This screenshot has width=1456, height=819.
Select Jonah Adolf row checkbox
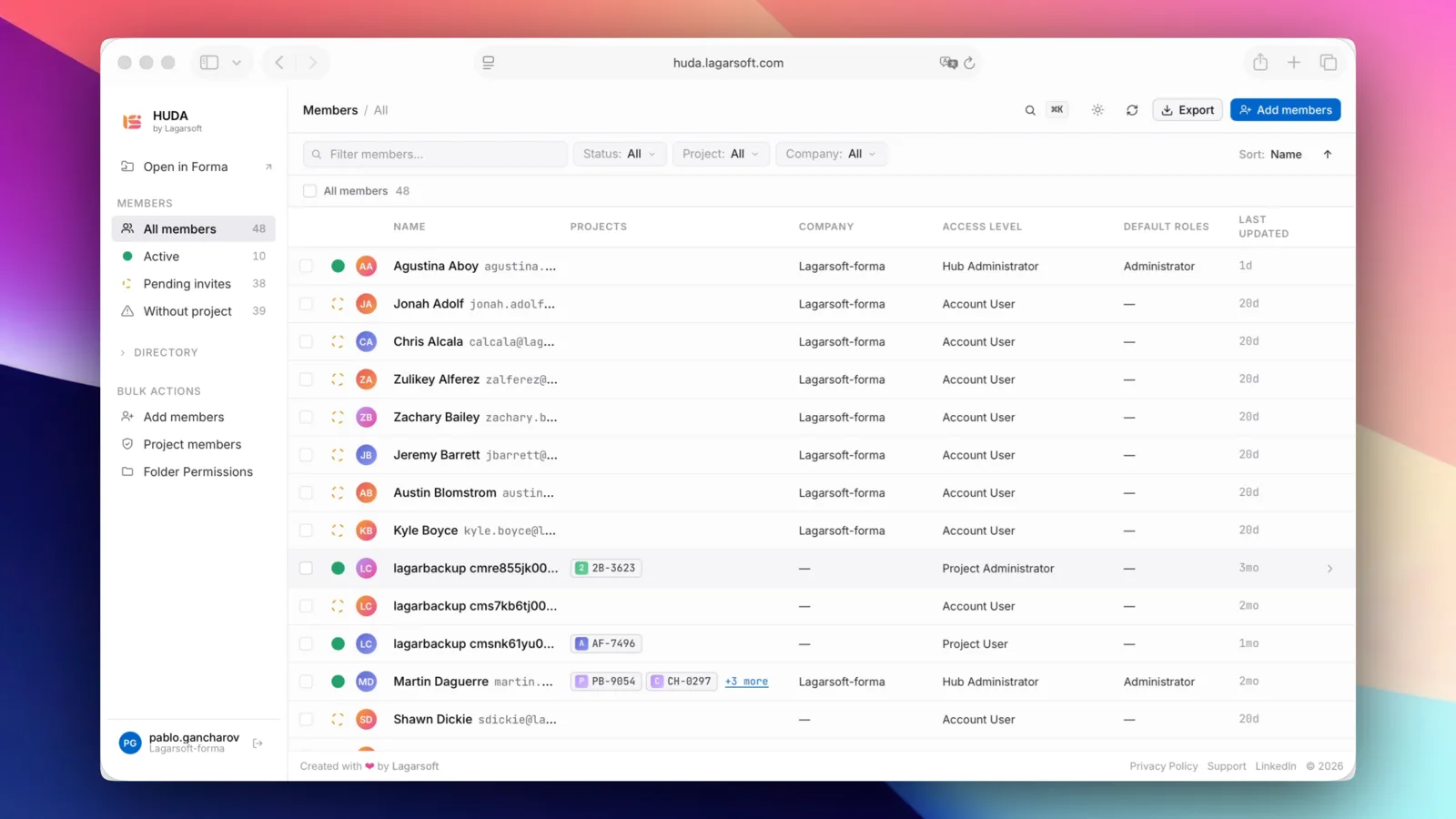307,304
